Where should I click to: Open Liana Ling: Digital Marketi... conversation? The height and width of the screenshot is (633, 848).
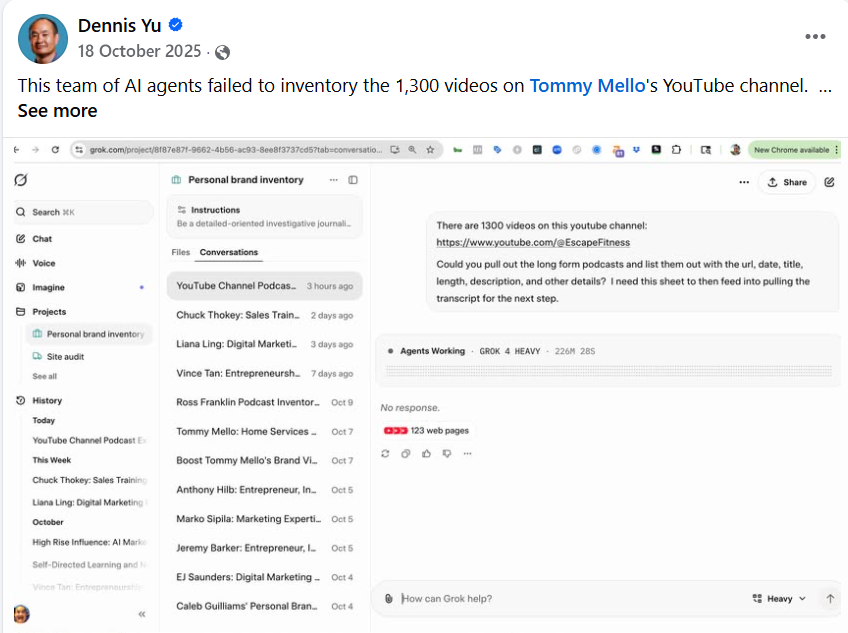pyautogui.click(x=264, y=344)
